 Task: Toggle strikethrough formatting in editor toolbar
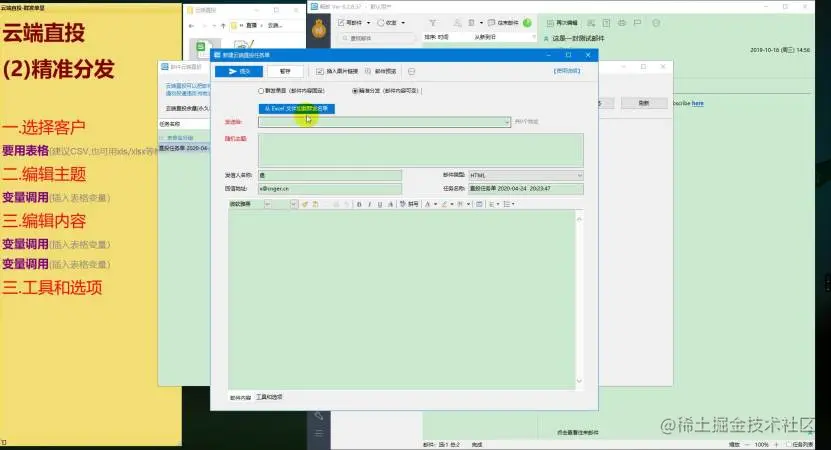point(391,204)
